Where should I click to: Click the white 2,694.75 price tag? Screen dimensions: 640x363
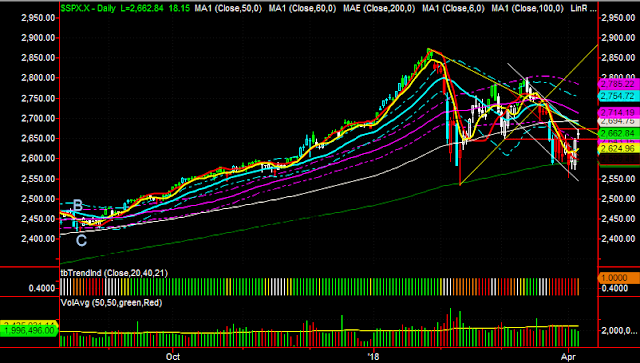click(618, 121)
